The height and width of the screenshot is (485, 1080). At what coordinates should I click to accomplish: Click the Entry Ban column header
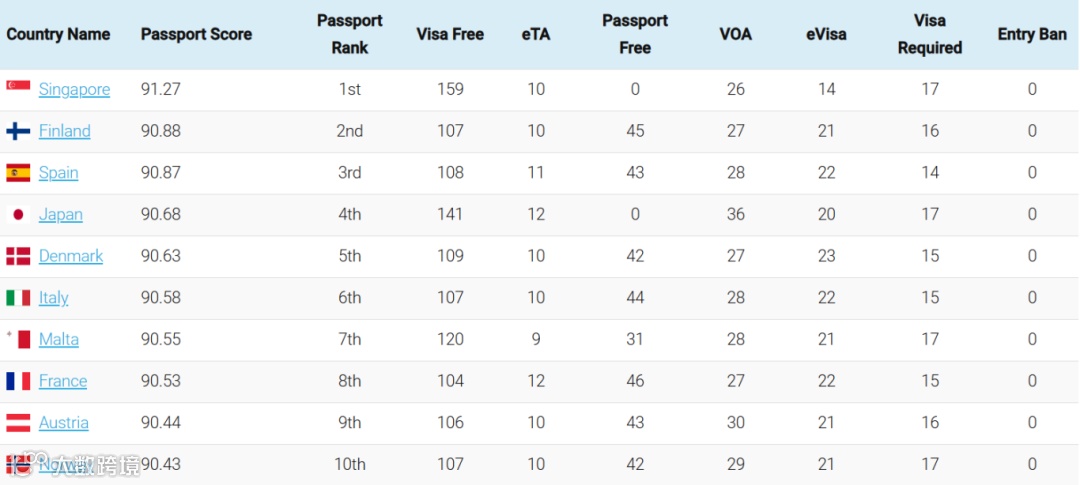(x=1032, y=34)
